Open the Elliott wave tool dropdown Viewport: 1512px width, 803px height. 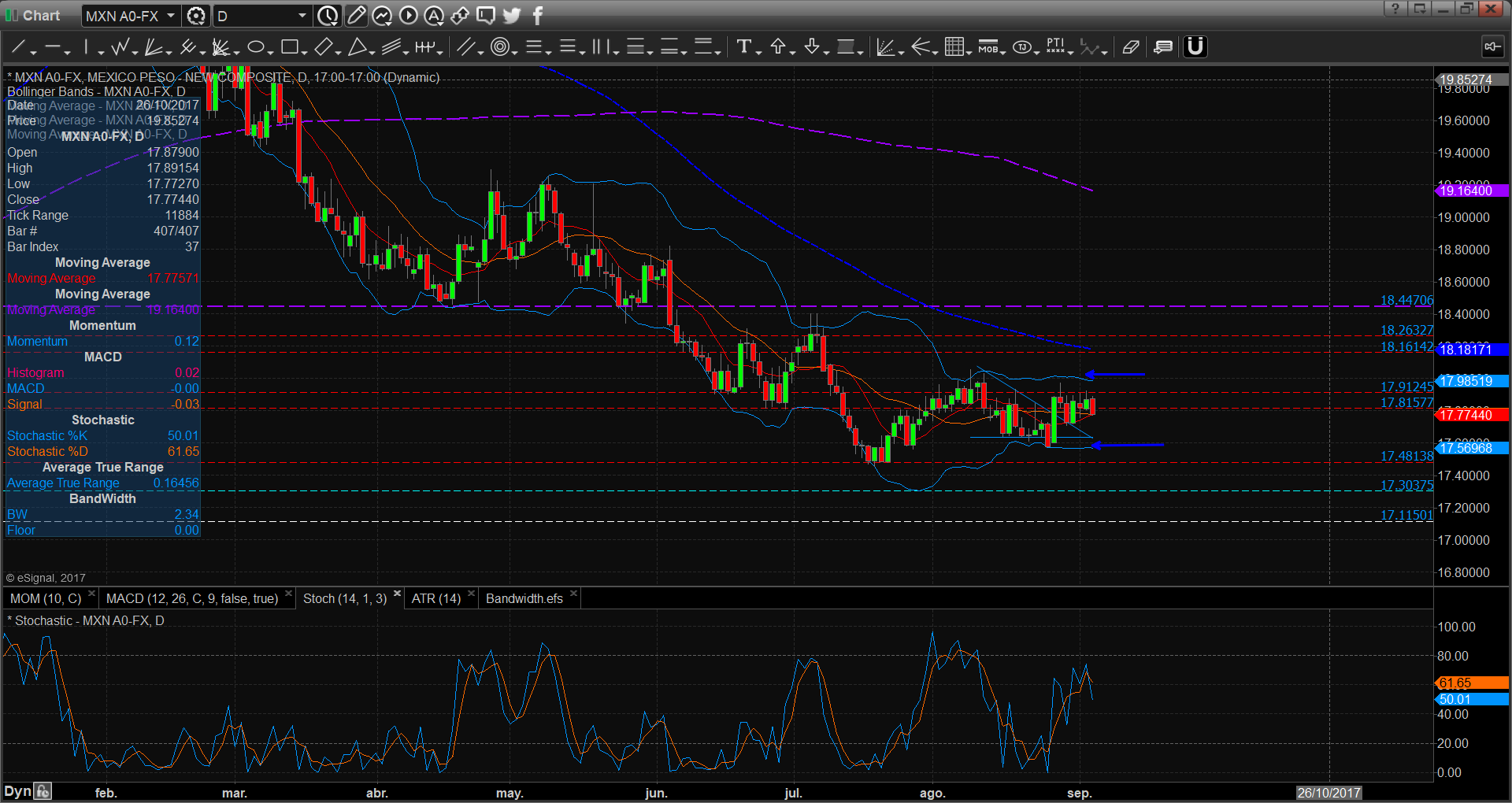1103,52
